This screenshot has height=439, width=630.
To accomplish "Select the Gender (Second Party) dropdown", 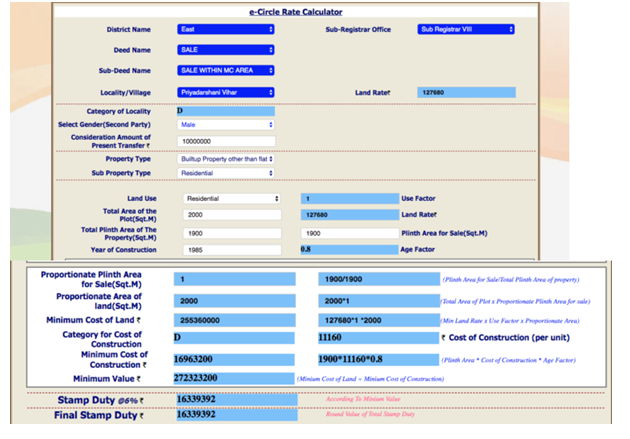I will click(x=226, y=125).
